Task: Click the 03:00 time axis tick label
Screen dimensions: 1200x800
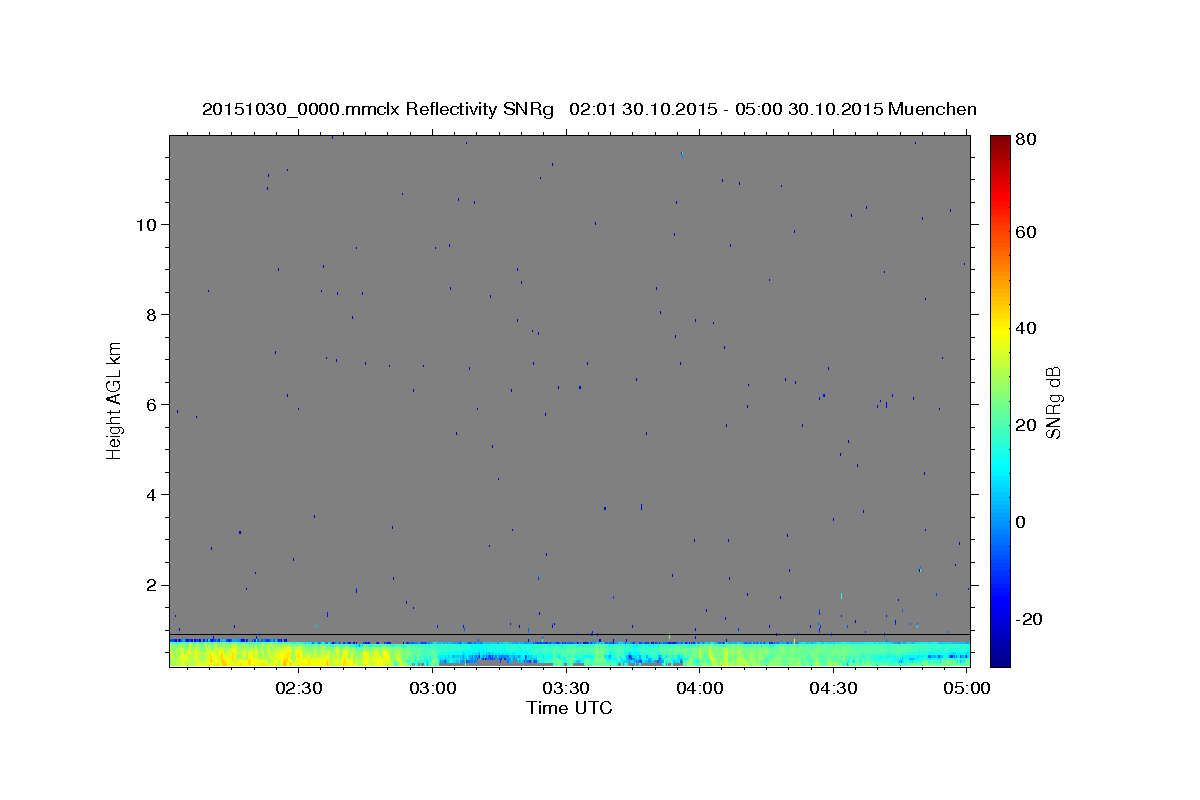Action: click(432, 688)
